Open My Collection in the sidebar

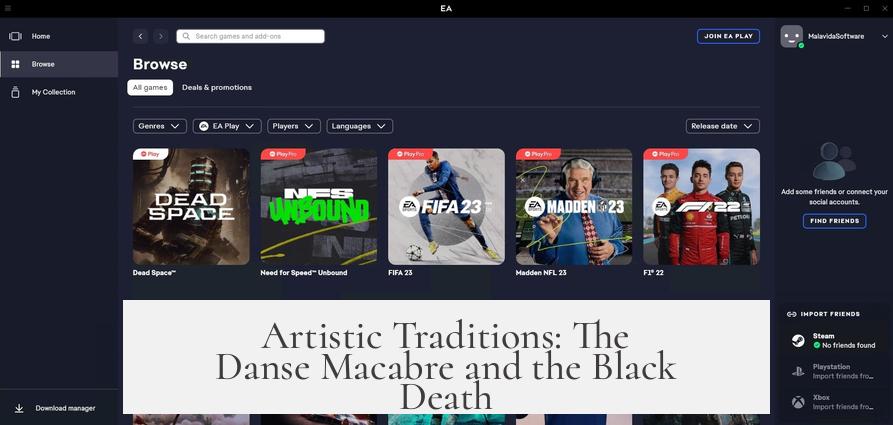[59, 92]
